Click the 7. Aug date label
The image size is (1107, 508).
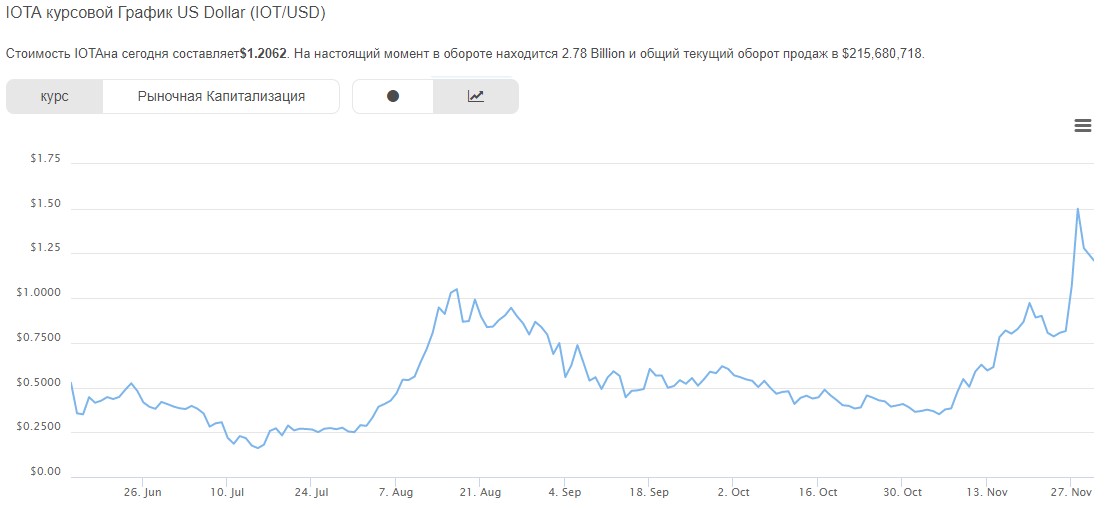396,492
